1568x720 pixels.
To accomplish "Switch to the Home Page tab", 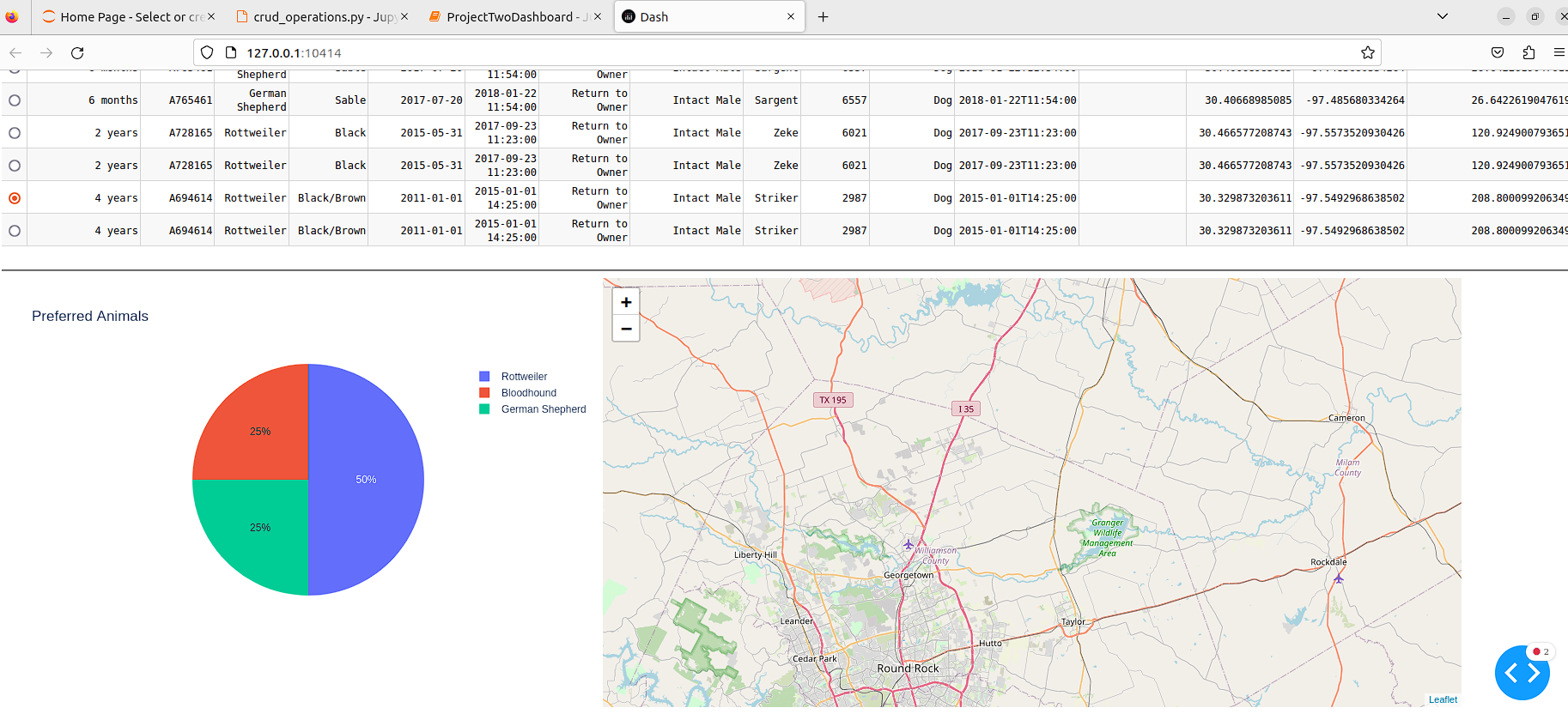I will click(x=129, y=16).
